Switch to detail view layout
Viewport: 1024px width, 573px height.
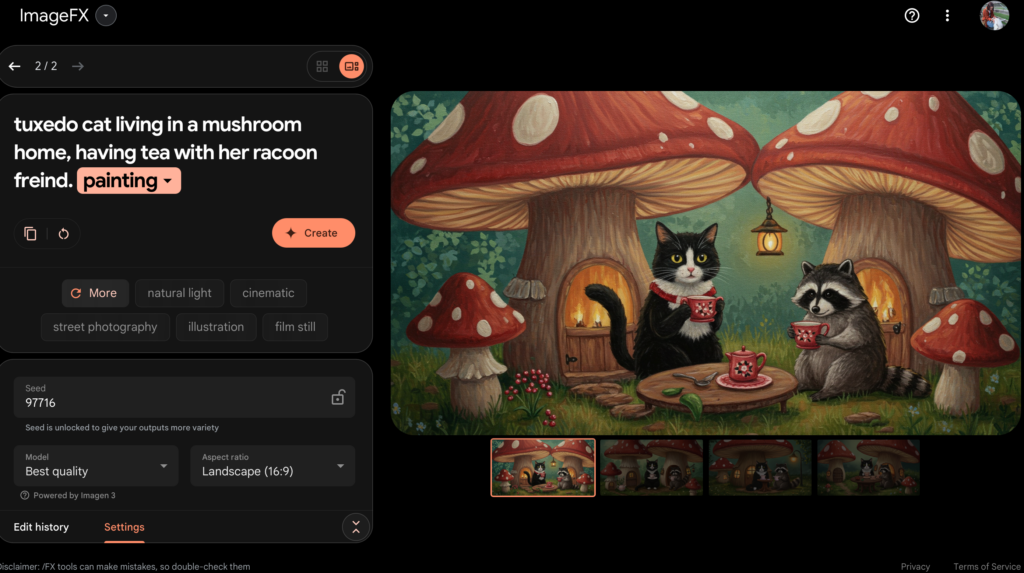click(x=351, y=67)
